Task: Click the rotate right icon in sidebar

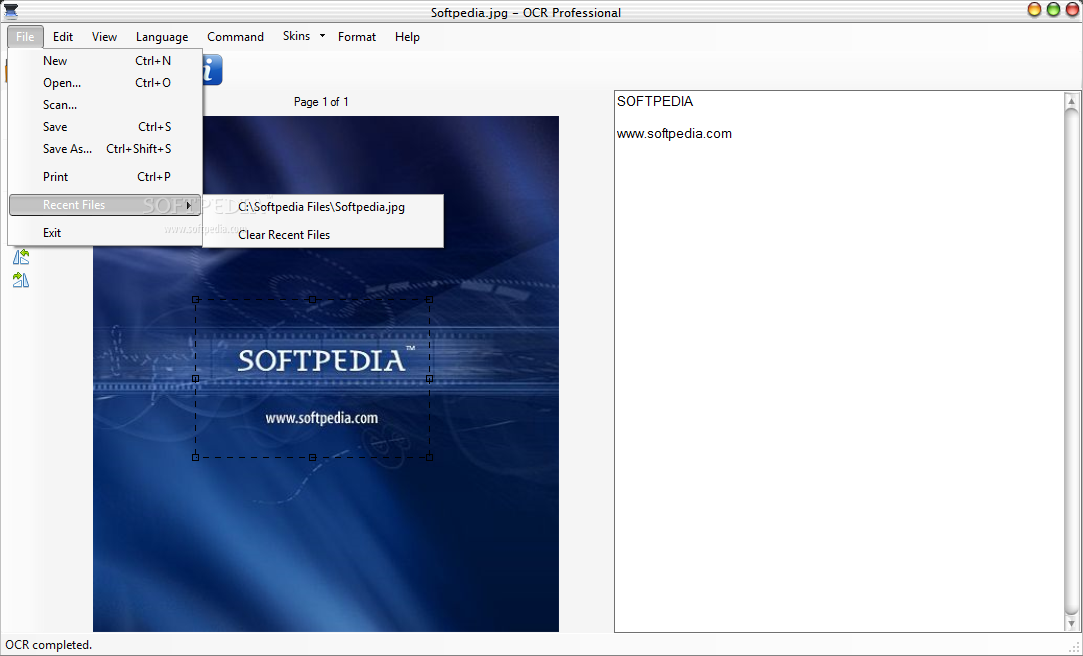Action: 21,280
